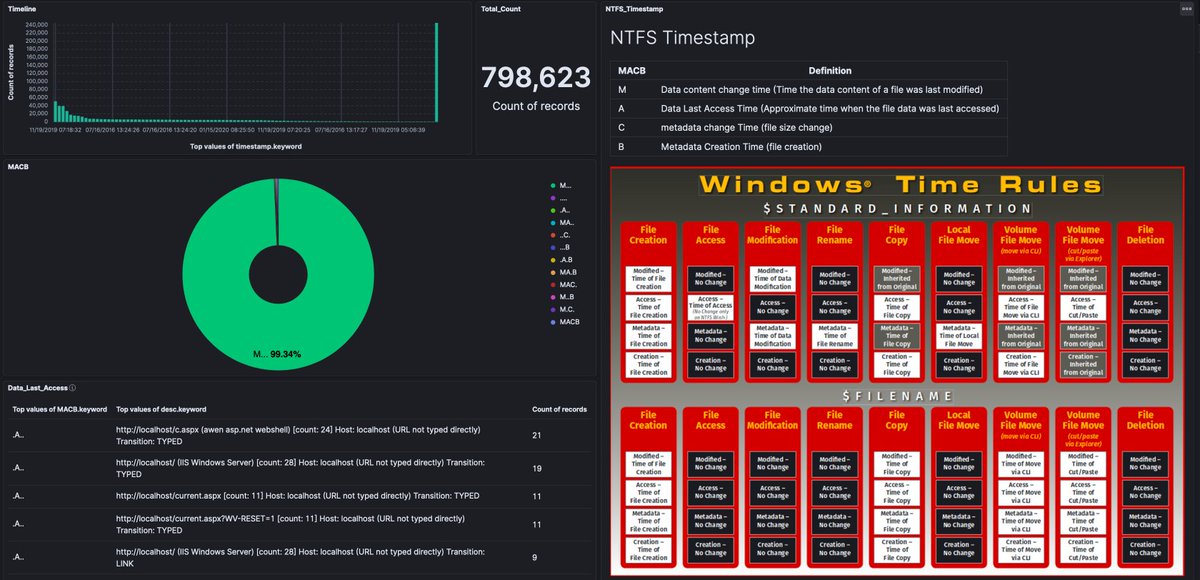Click 'Metadata Creation Time' definition row
The width and height of the screenshot is (1200, 580).
point(809,146)
